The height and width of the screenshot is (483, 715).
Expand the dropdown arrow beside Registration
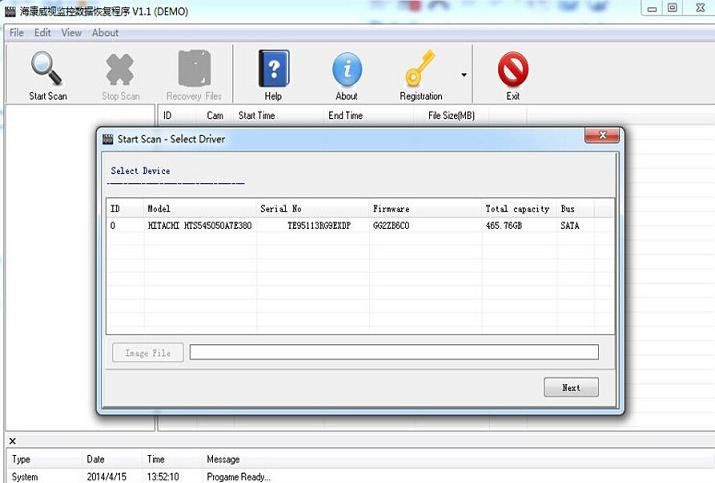pos(464,75)
